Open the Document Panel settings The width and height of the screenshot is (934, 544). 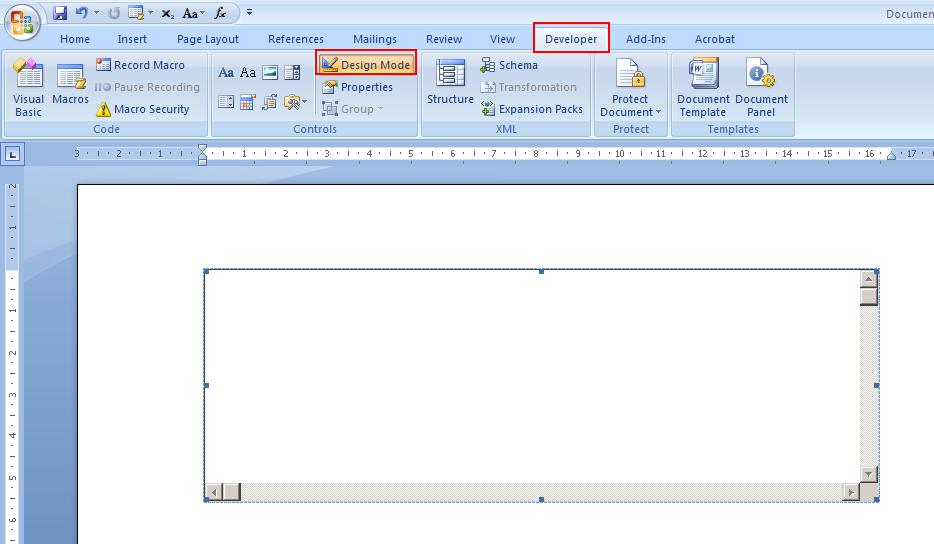761,87
